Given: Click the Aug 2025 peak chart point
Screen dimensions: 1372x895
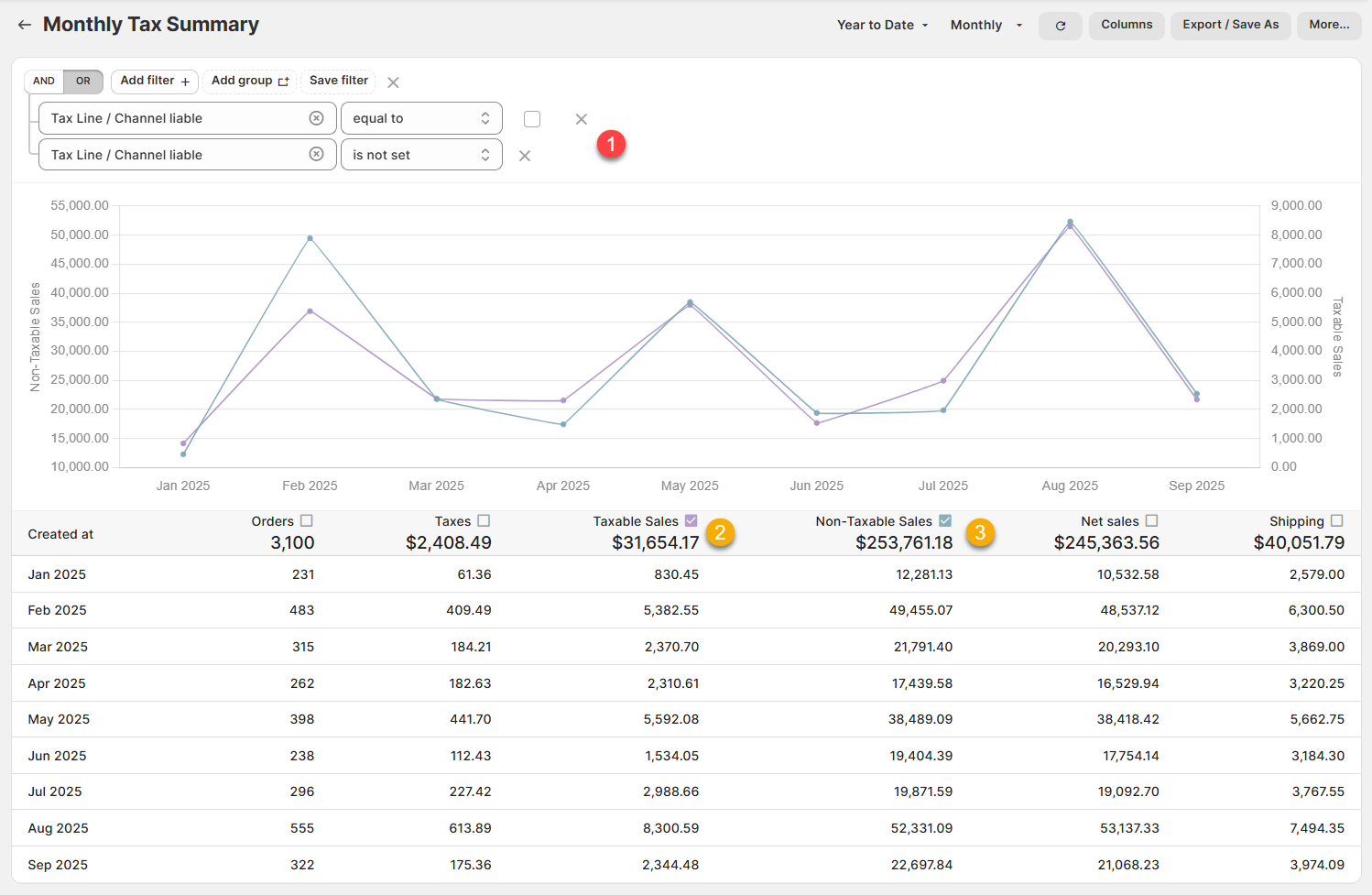Looking at the screenshot, I should click(x=1070, y=223).
